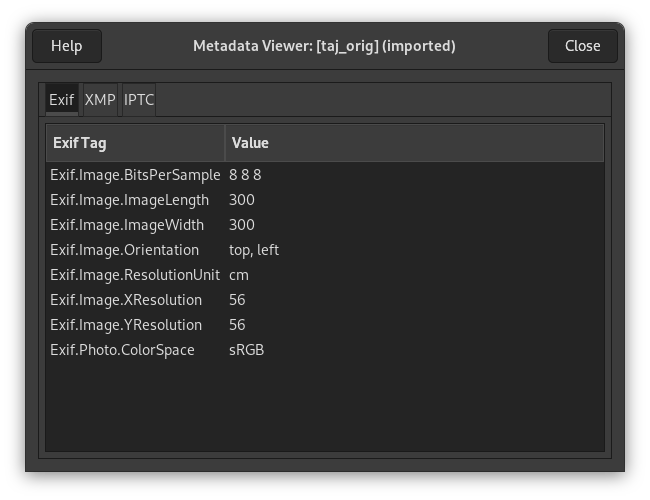Click the 'cm' resolution unit value
Screen dimensions: 650x500
tap(239, 275)
